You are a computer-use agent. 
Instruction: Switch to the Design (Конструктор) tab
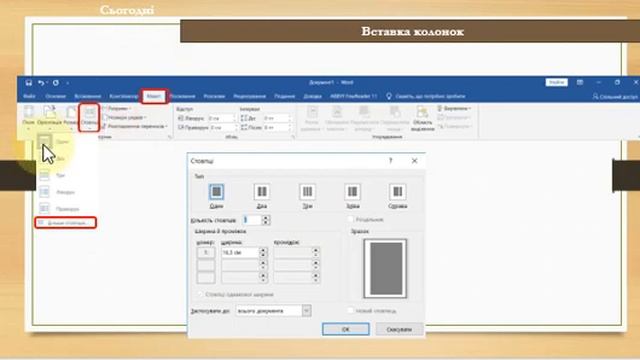point(124,96)
